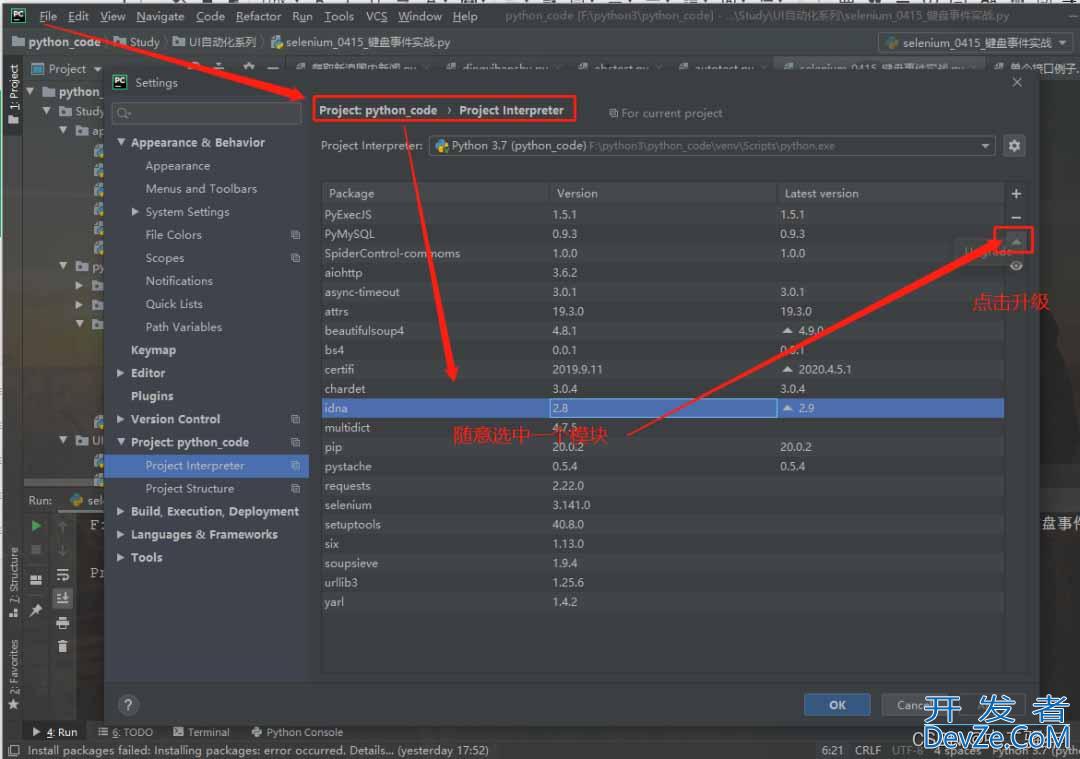Select Notifications settings item

click(179, 281)
